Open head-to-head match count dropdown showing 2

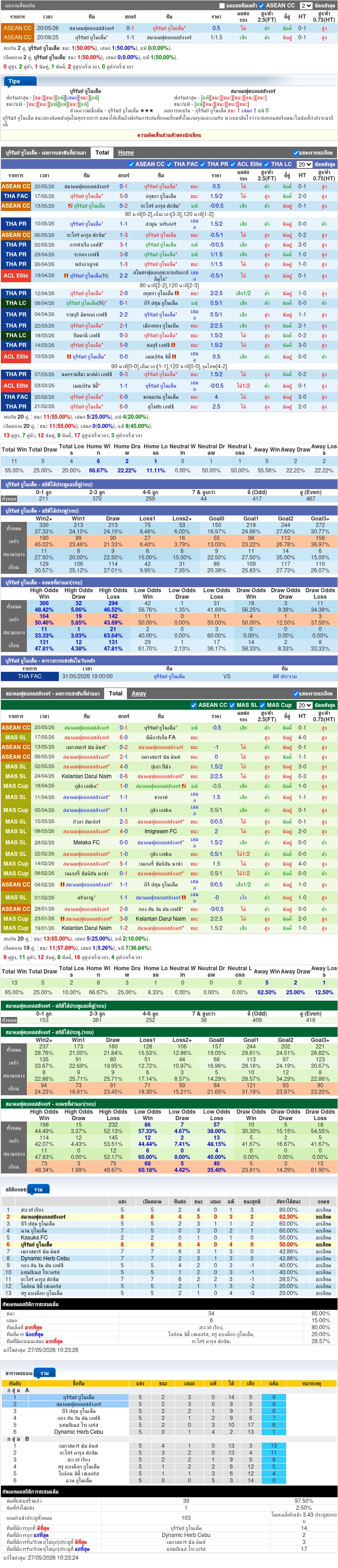[306, 6]
